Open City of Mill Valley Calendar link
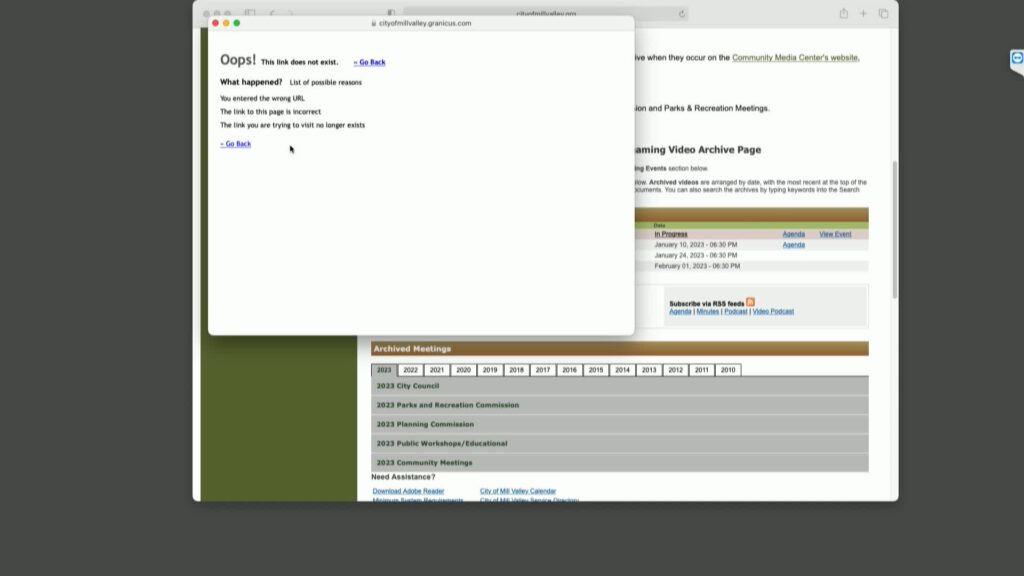1024x576 pixels. [518, 491]
